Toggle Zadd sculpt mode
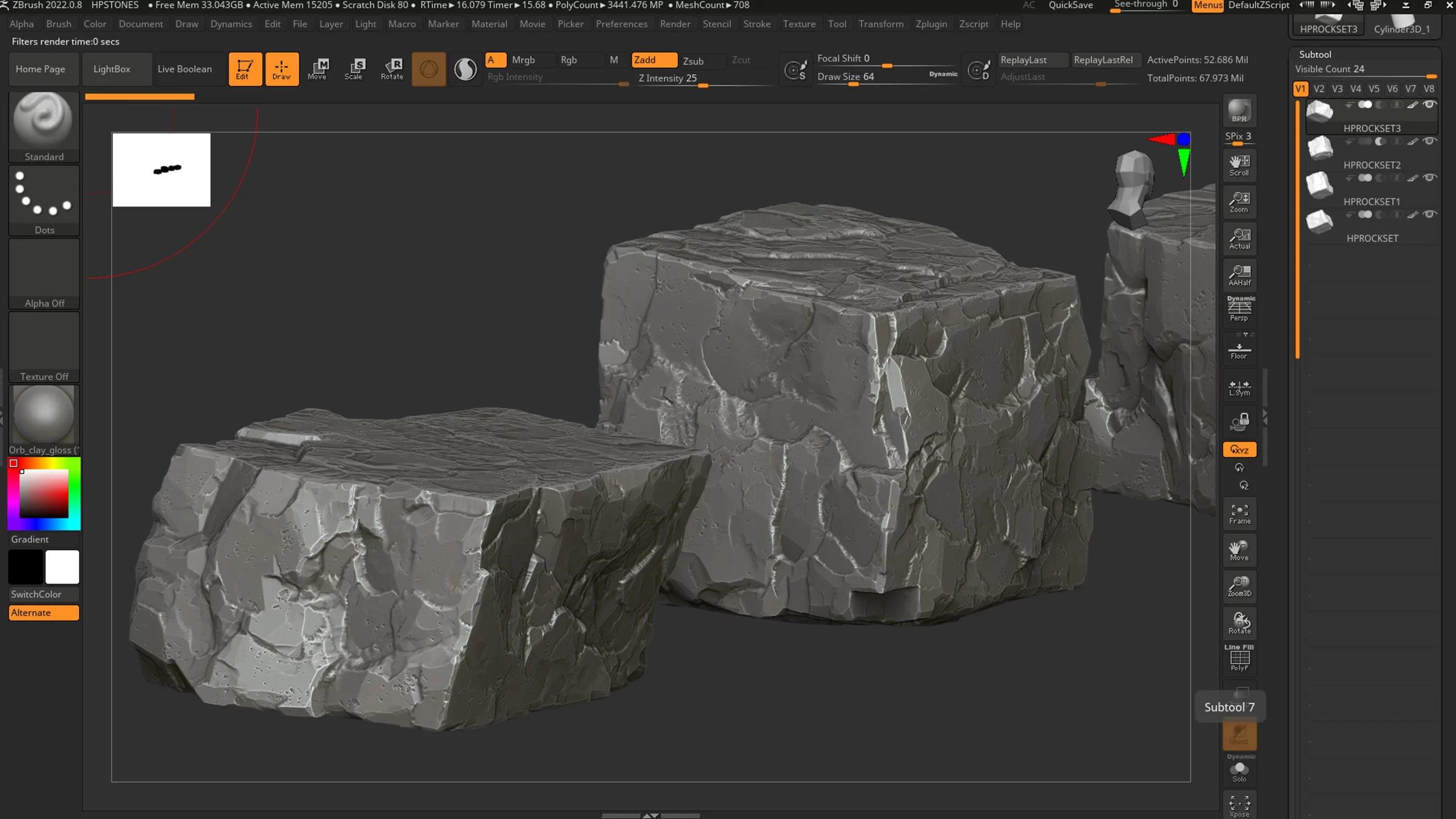This screenshot has height=819, width=1456. [654, 60]
